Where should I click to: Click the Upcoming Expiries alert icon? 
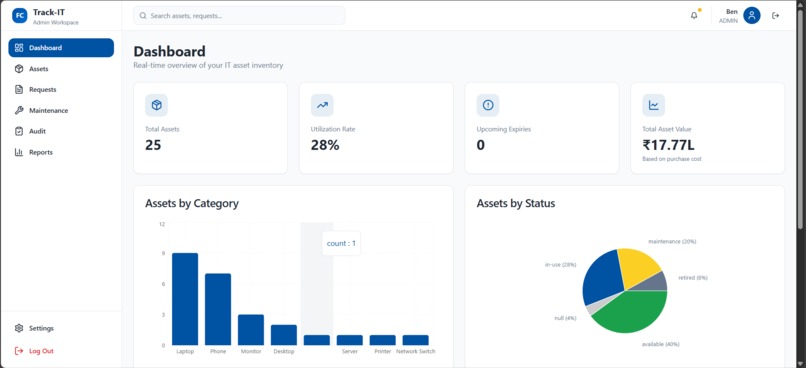(488, 105)
